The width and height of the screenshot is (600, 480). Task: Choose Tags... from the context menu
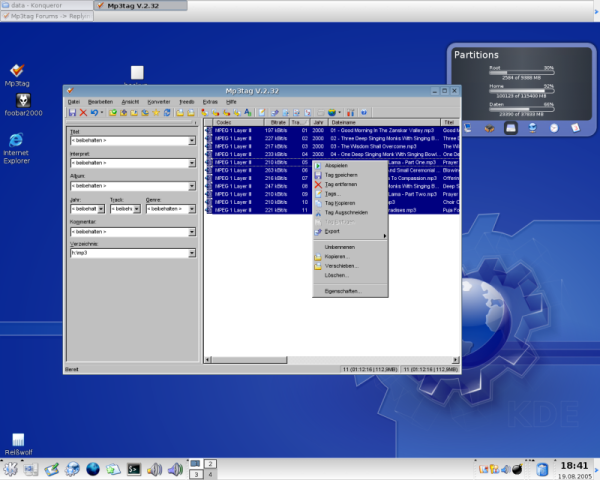350,194
